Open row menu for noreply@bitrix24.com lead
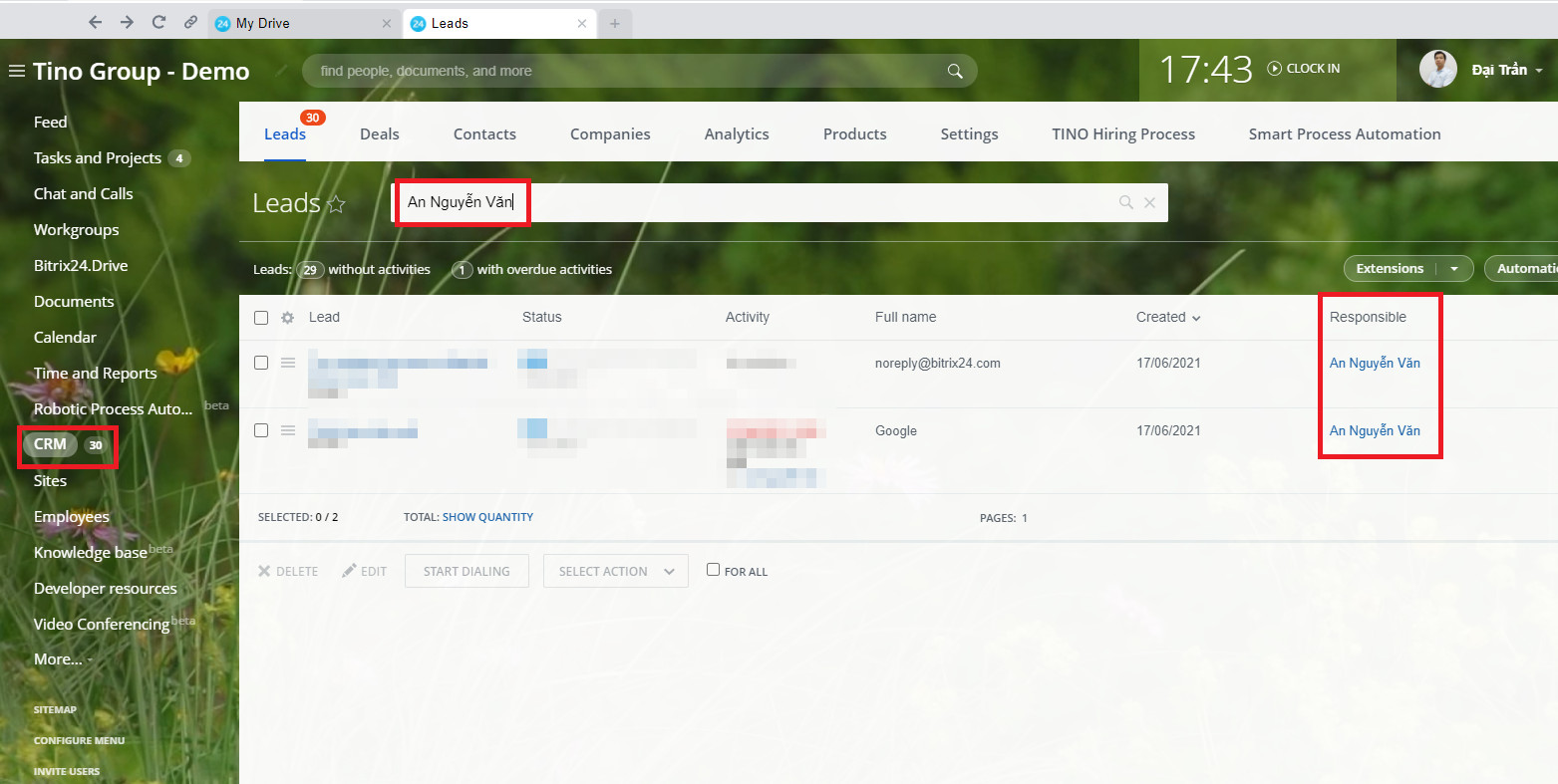Screen dimensions: 1558x784 [x=288, y=364]
